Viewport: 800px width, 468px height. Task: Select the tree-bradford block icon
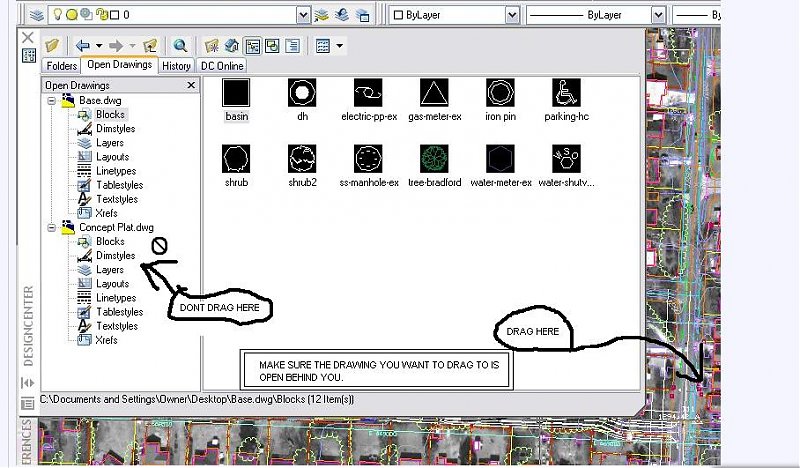434,159
